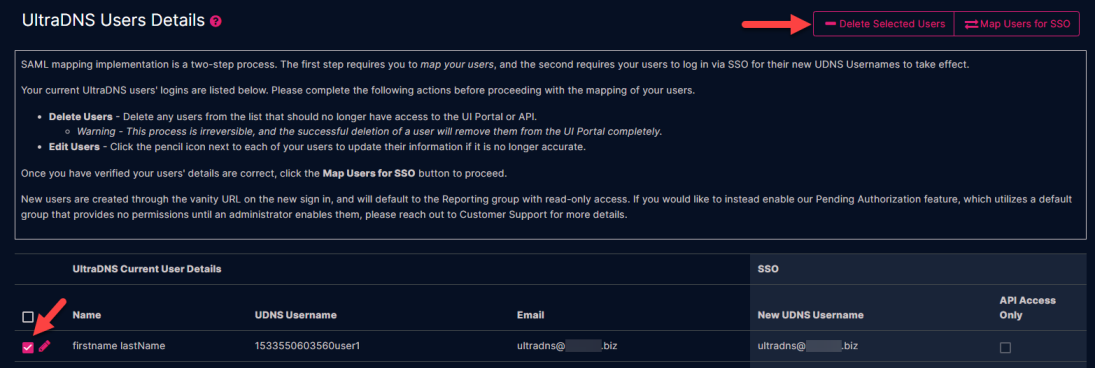Viewport: 1095px width, 369px height.
Task: Click the Delete Selected Users button label
Action: [892, 24]
